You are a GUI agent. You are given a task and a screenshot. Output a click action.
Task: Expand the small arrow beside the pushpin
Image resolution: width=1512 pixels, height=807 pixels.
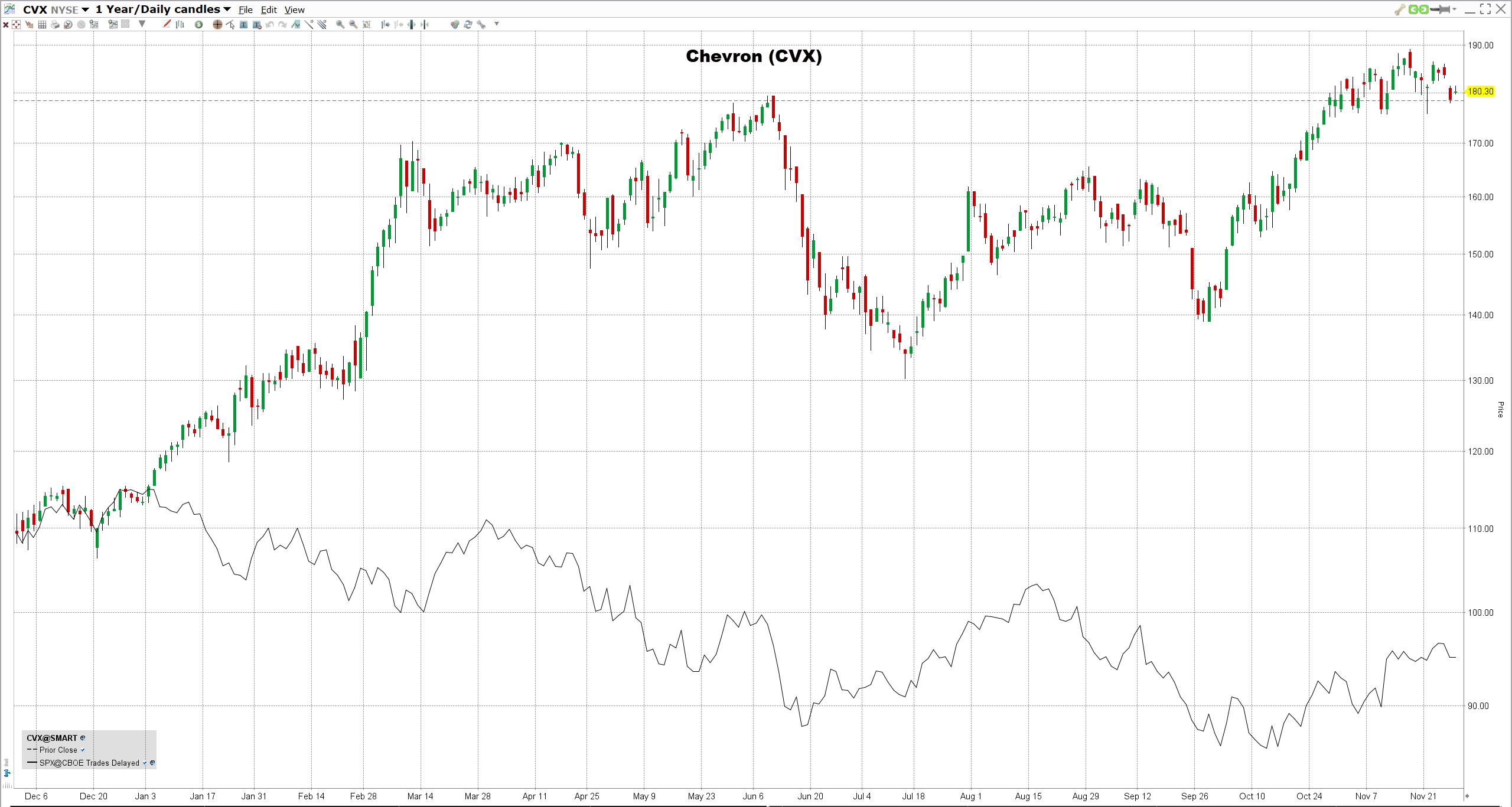pos(1454,9)
